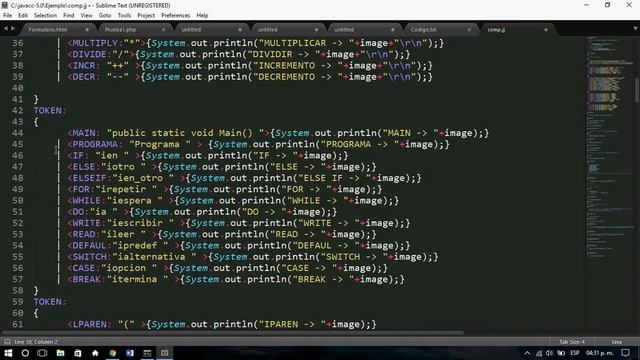The height and width of the screenshot is (360, 640).
Task: Close the Formulario.html tab
Action: click(87, 30)
